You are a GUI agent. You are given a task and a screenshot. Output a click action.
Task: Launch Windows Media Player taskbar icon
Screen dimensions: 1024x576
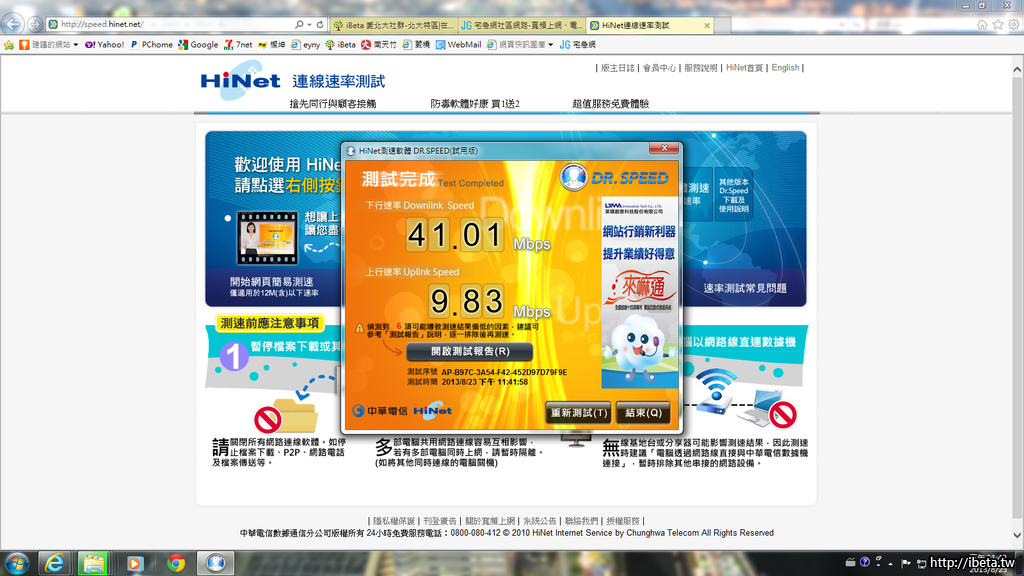(134, 563)
